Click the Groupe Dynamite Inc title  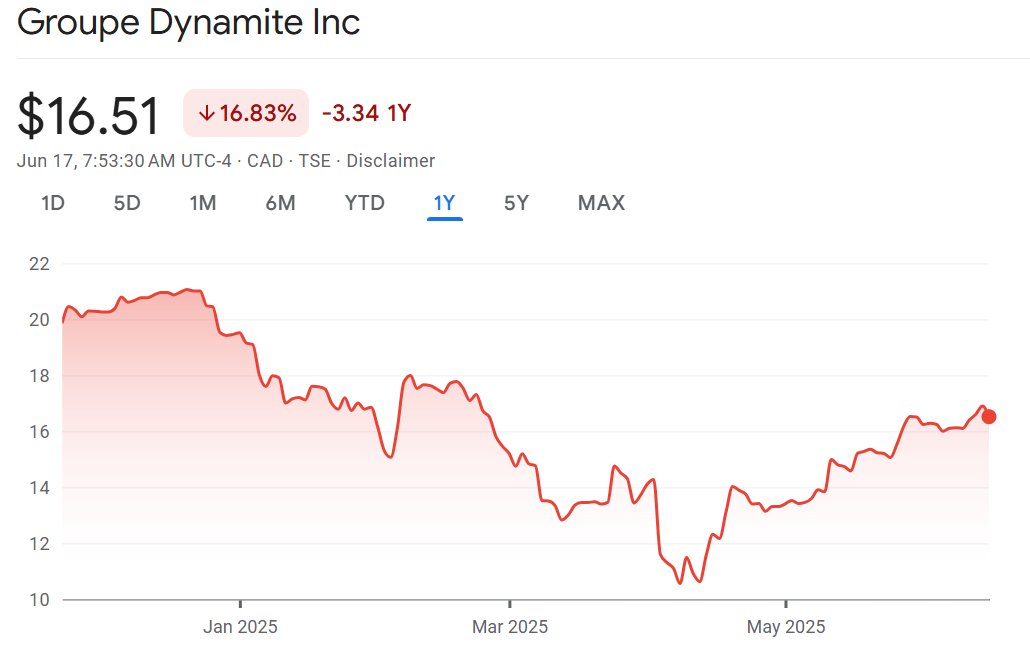pos(189,23)
